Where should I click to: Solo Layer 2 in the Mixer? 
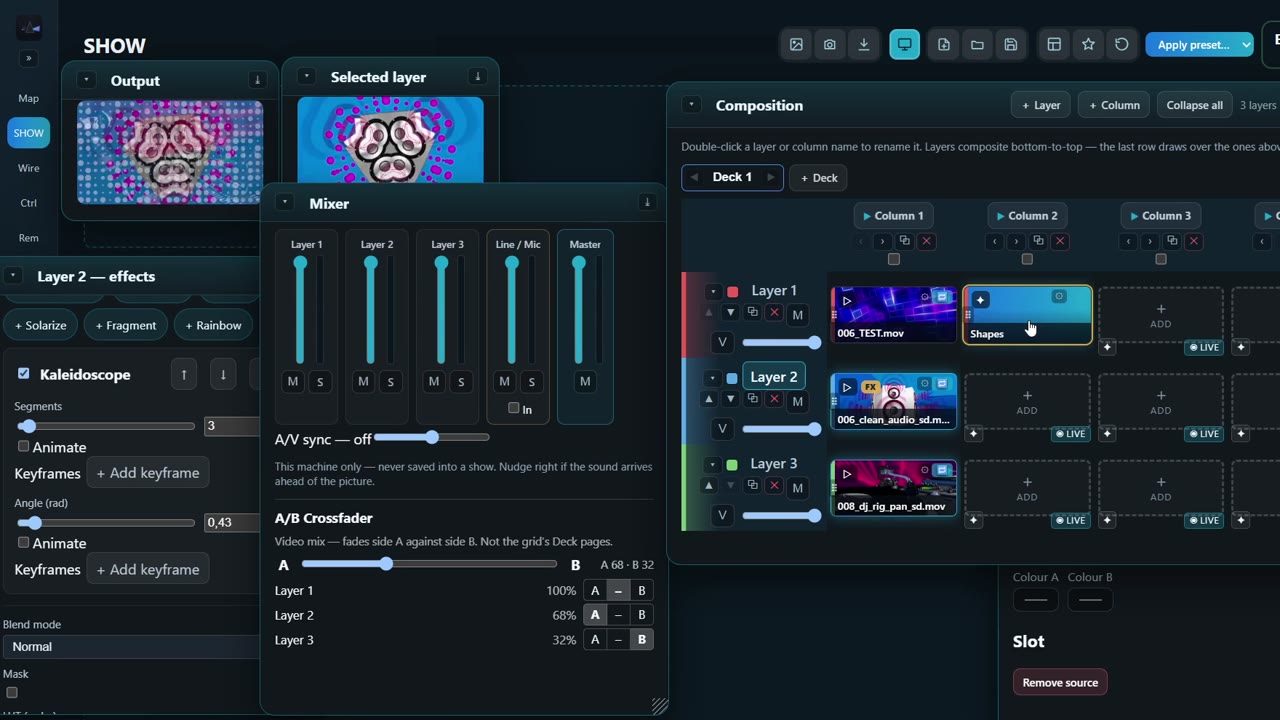point(390,381)
